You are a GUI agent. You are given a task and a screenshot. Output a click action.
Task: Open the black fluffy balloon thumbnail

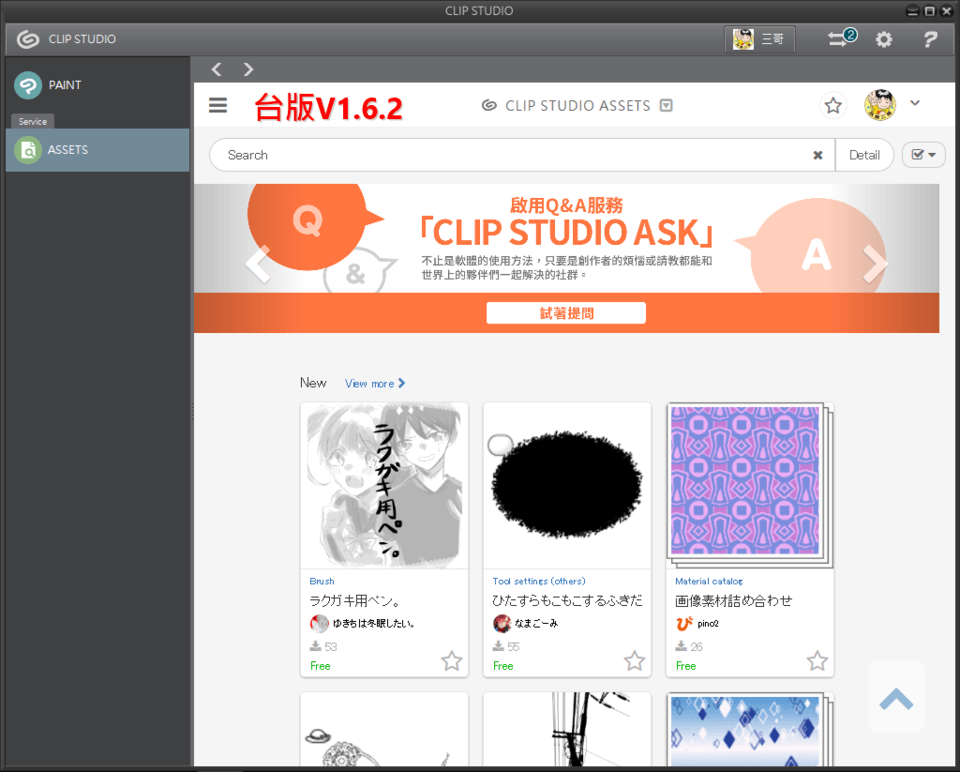pos(567,485)
